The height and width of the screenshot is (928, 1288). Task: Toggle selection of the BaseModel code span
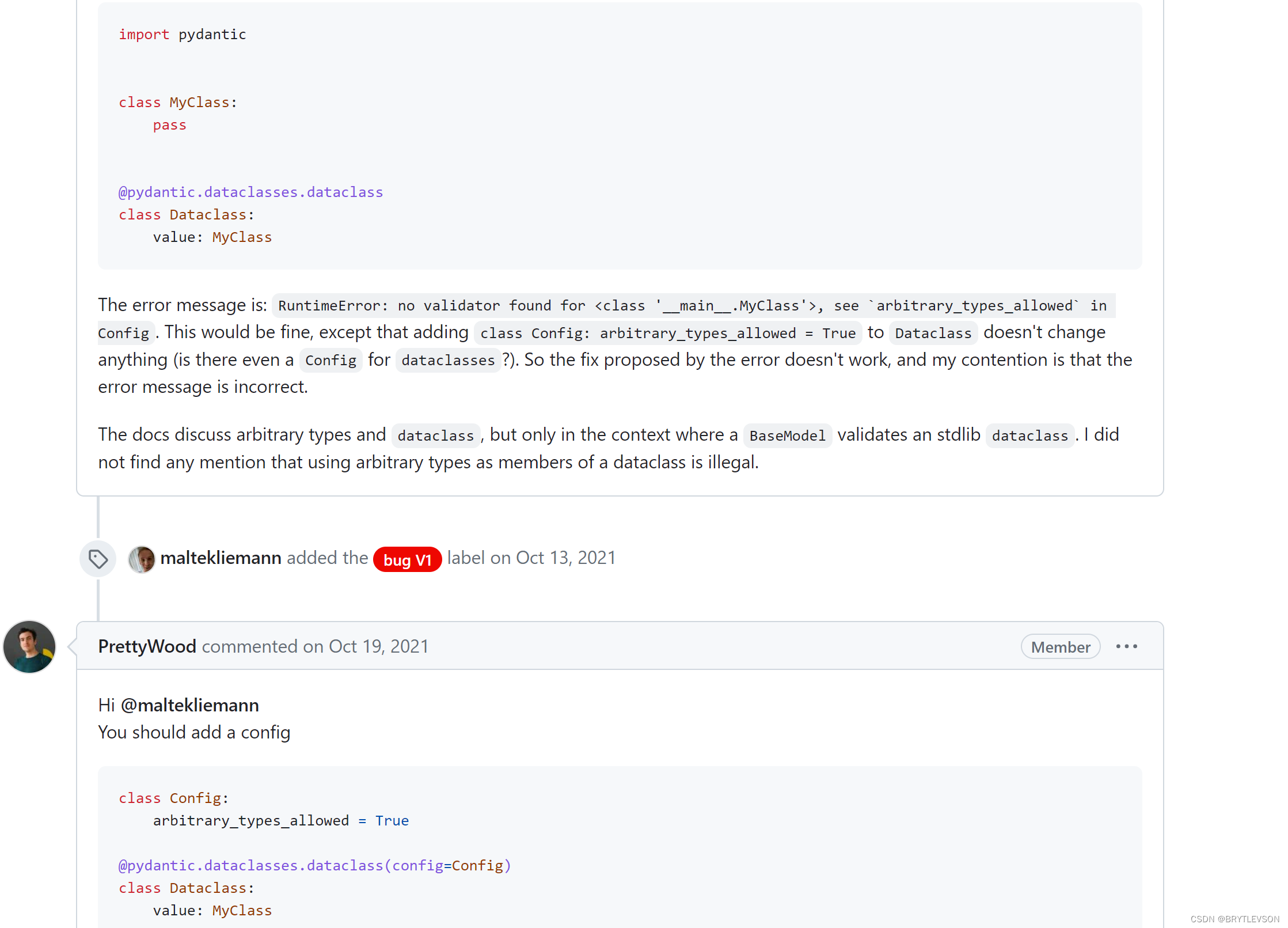point(787,435)
